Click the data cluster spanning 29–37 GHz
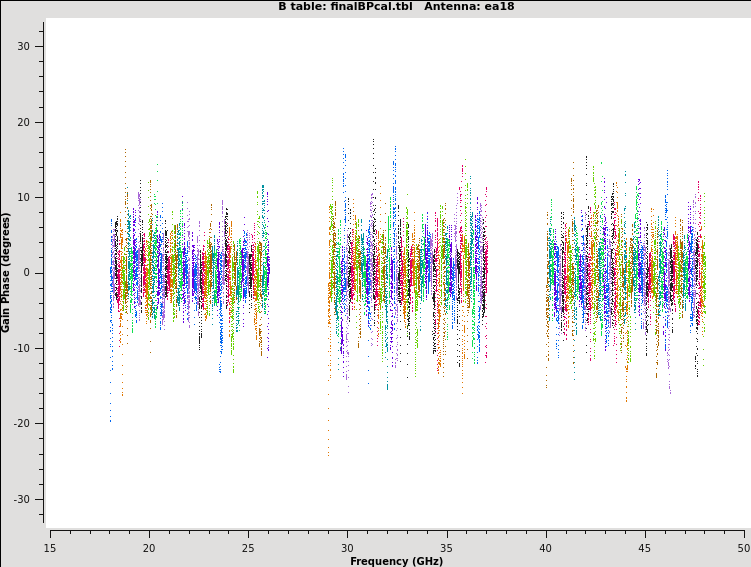The image size is (751, 567). tap(407, 273)
